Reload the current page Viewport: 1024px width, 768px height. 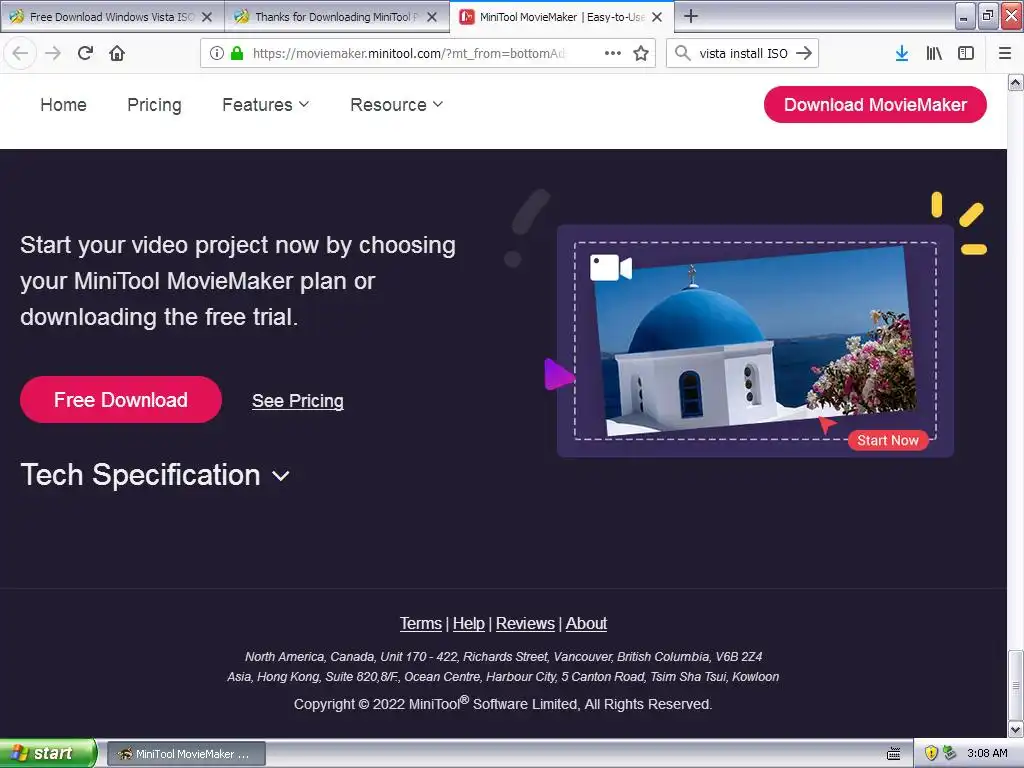click(x=85, y=53)
